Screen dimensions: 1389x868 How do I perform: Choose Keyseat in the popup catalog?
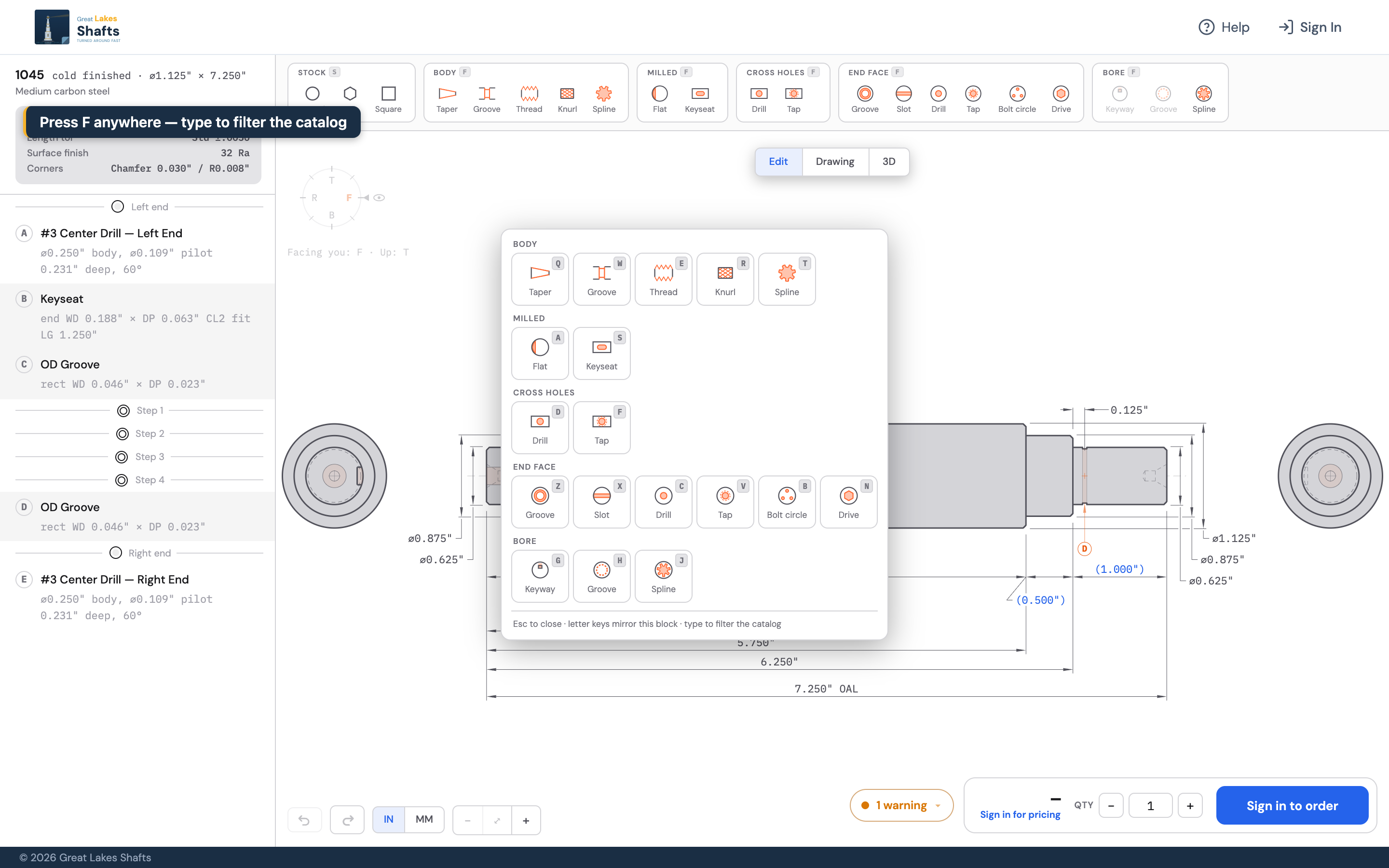[x=601, y=353]
